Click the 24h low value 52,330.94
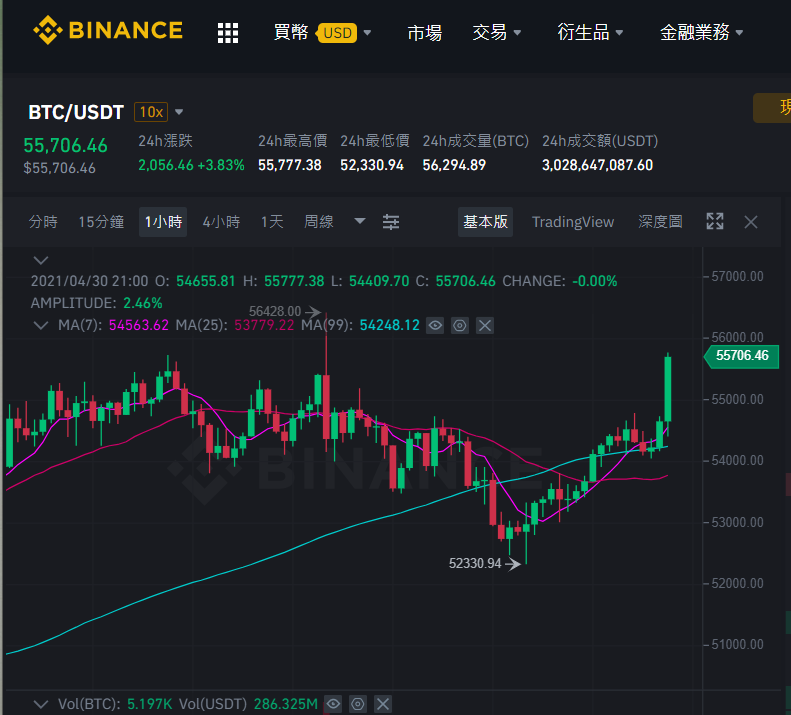This screenshot has width=791, height=715. [372, 165]
